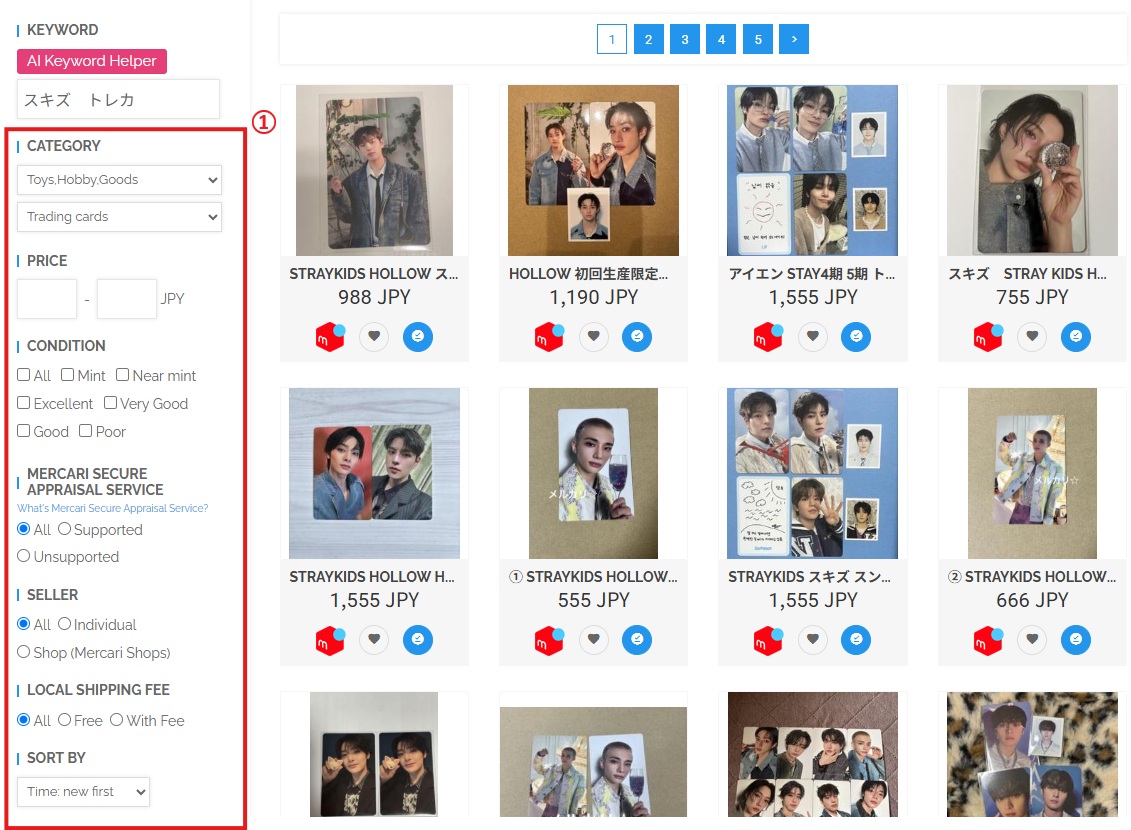Screen dimensions: 1131x830
Task: Jump to page 5 of results
Action: 758,39
